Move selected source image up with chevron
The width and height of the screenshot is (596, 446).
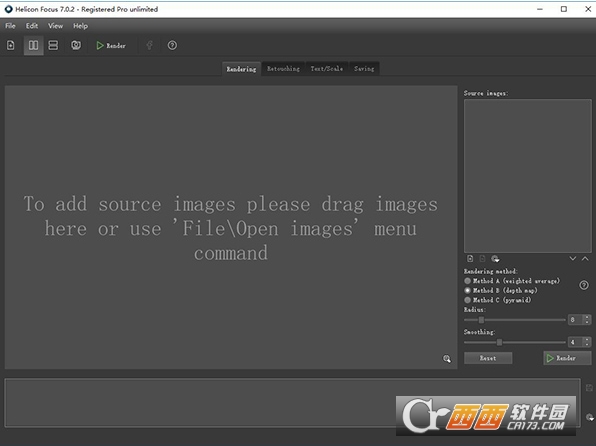pos(585,259)
